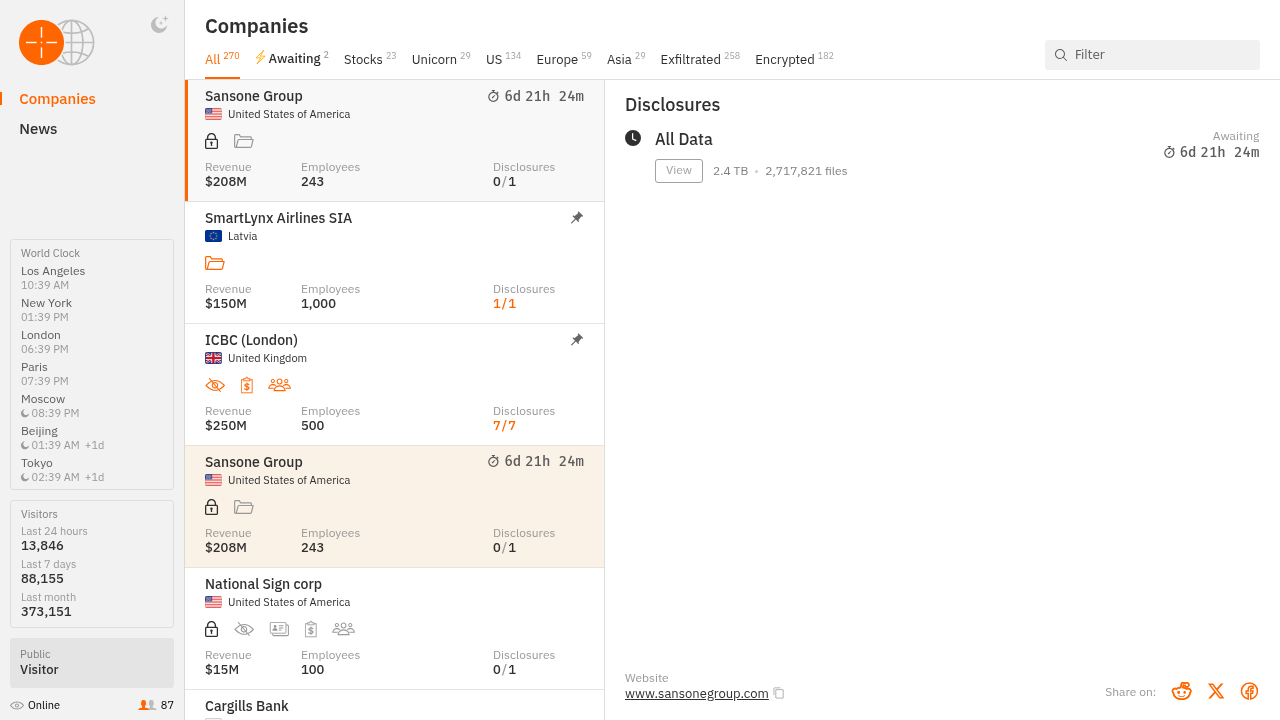The image size is (1280, 720).
Task: Click the financial clipboard icon under ICBC
Action: pos(247,385)
